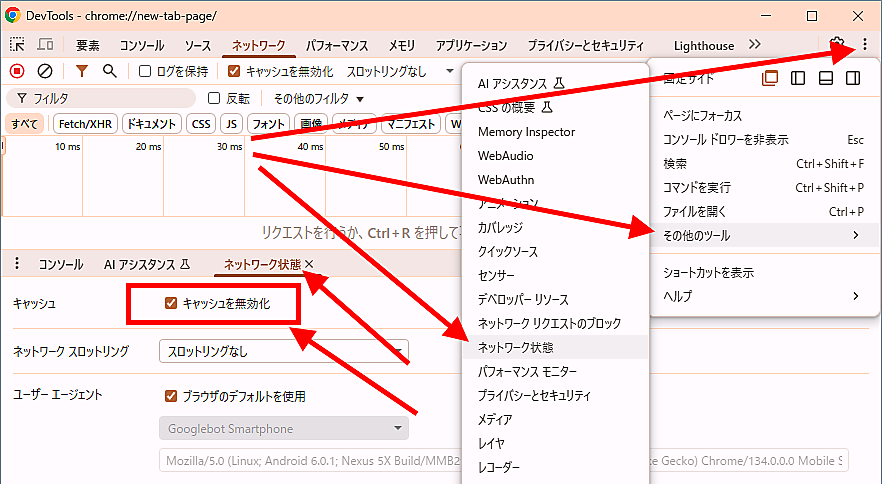Select the inspect element picker icon
The width and height of the screenshot is (882, 484).
(17, 45)
